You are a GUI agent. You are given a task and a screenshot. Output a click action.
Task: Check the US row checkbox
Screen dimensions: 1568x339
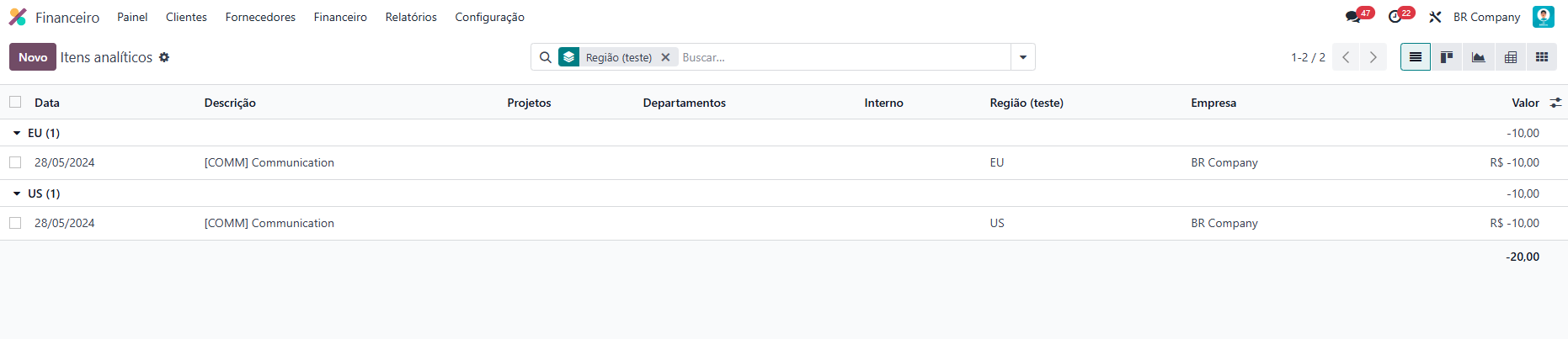[15, 223]
